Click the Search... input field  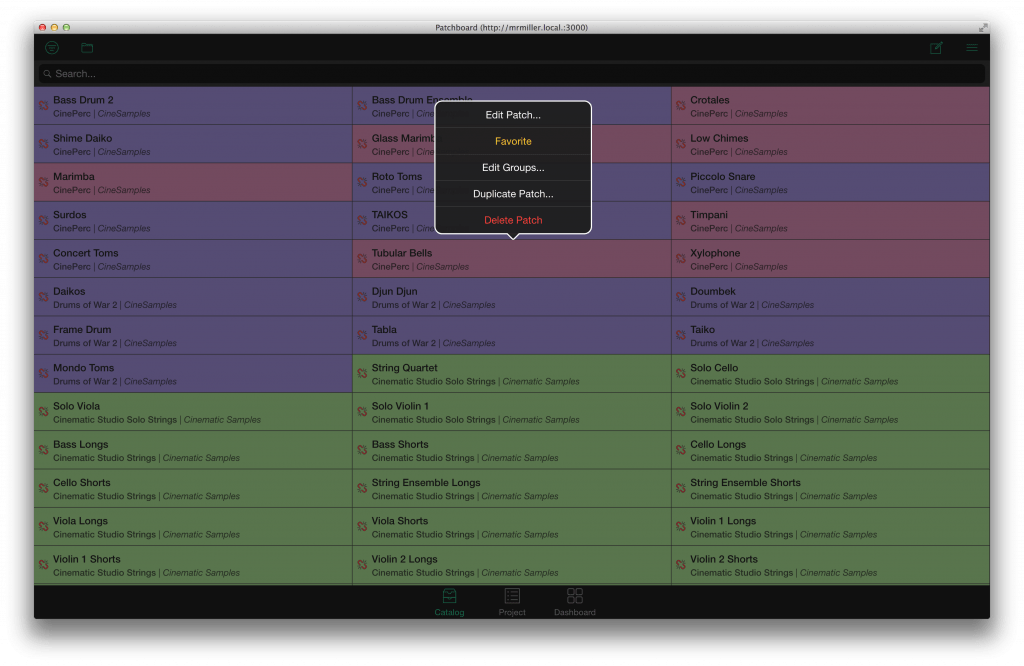(x=512, y=74)
